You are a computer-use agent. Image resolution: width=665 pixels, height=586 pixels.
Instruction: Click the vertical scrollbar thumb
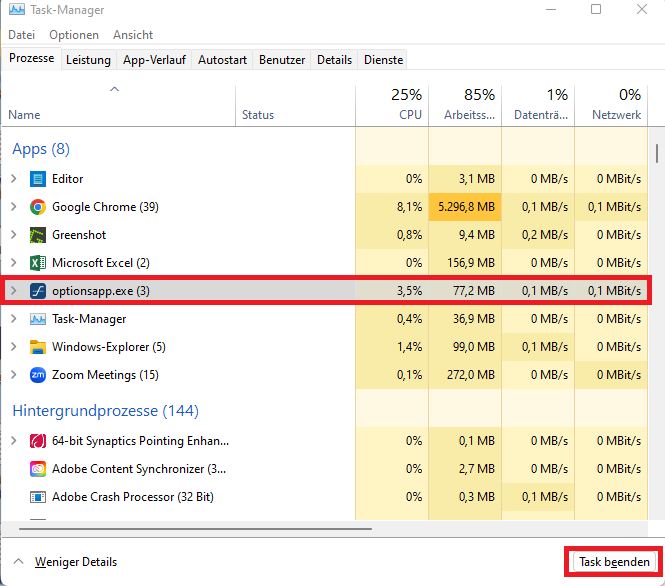(657, 153)
